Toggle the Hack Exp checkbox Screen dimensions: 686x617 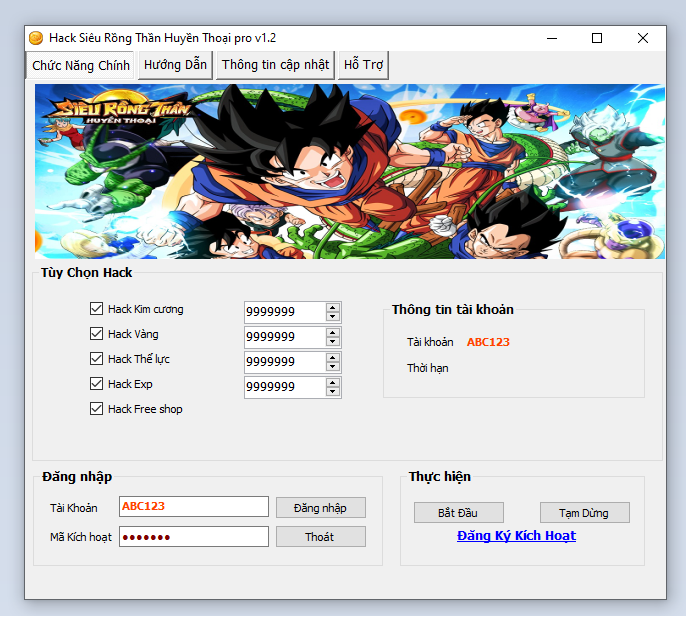(97, 384)
